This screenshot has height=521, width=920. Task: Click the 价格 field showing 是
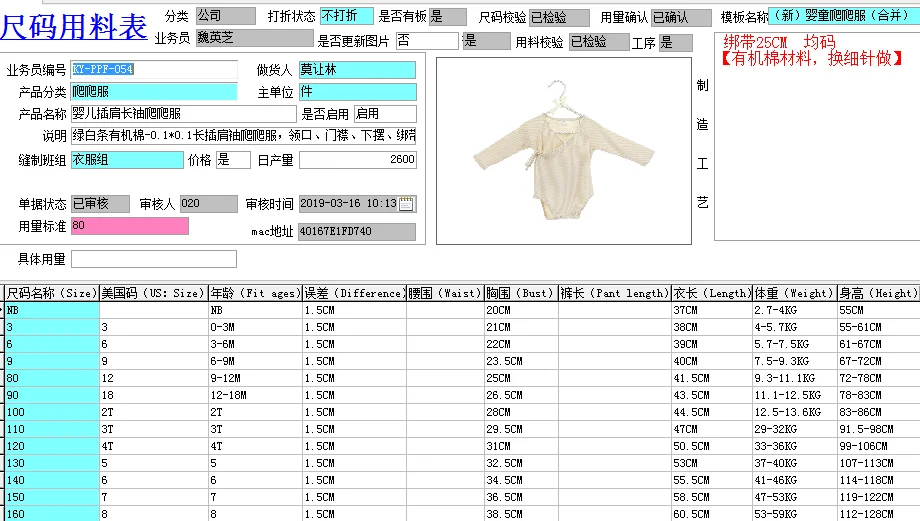point(233,160)
